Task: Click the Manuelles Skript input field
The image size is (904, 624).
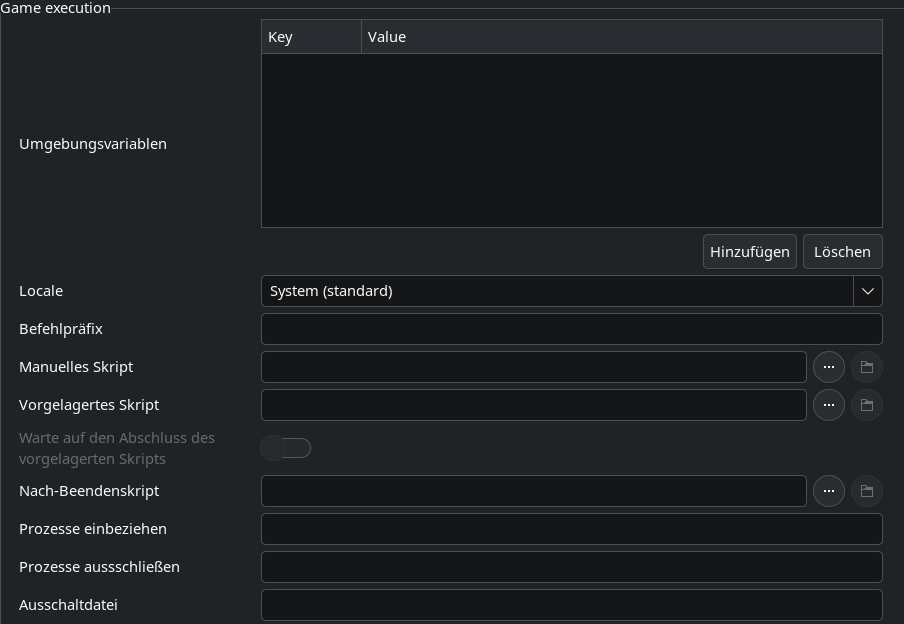Action: (x=533, y=367)
